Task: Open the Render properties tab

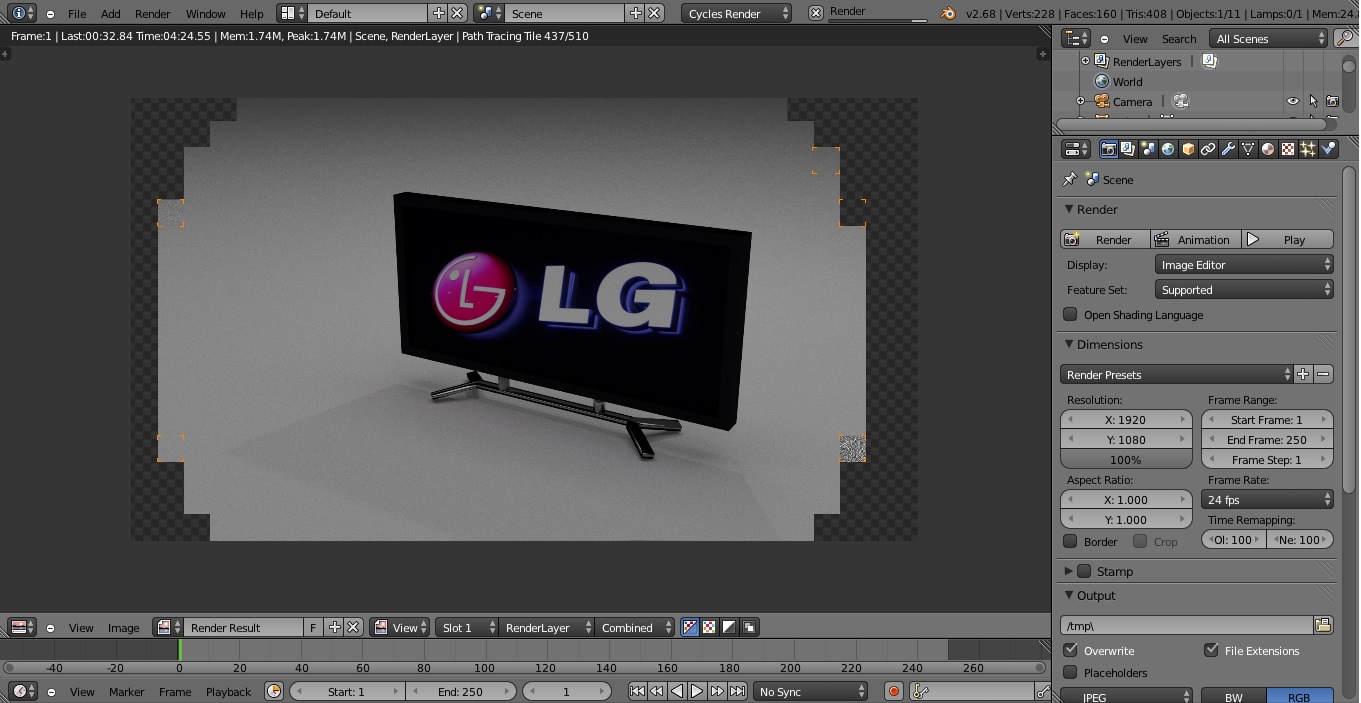Action: 1108,149
